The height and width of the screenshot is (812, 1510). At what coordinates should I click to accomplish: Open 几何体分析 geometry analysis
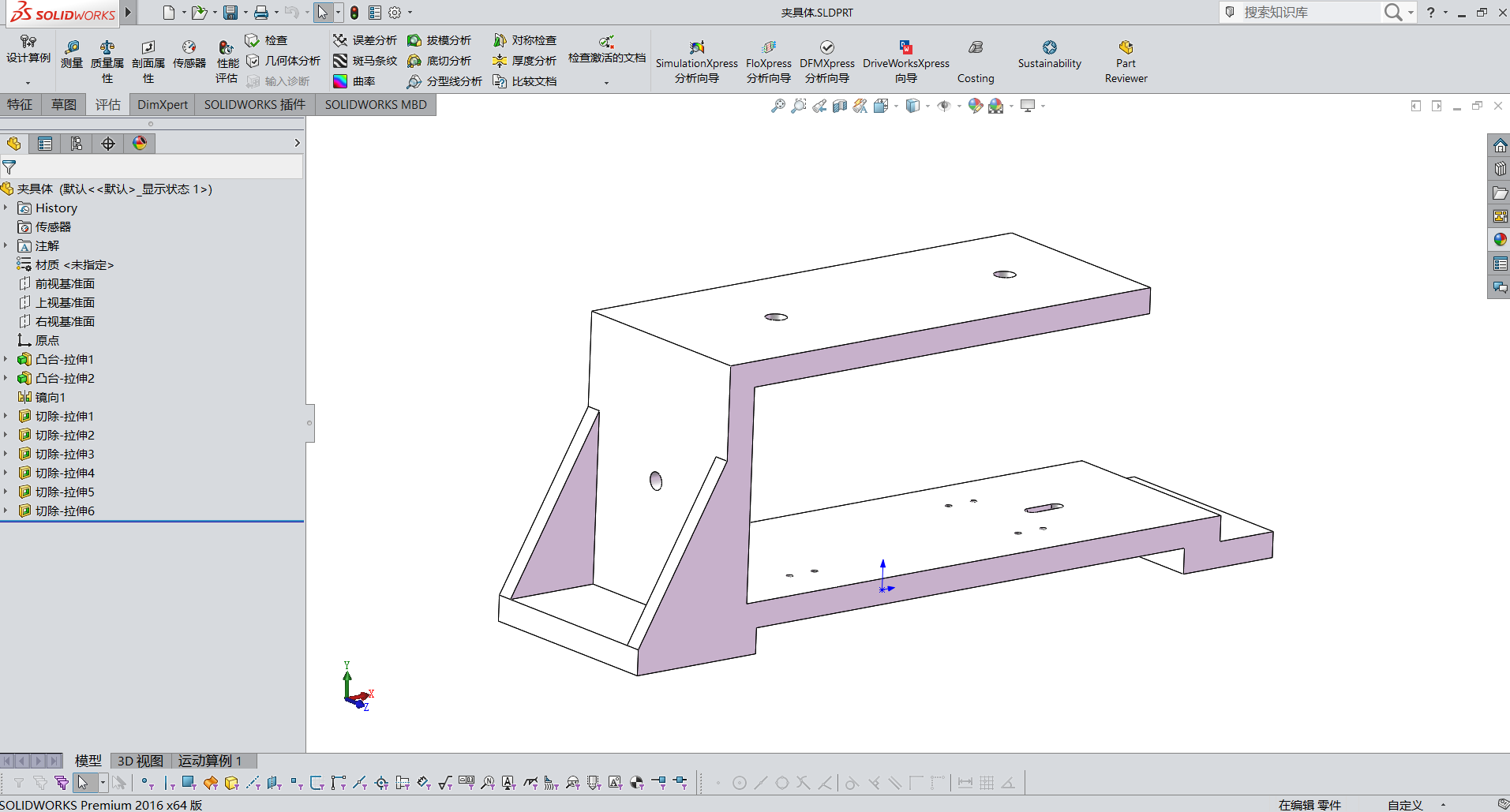pyautogui.click(x=283, y=61)
